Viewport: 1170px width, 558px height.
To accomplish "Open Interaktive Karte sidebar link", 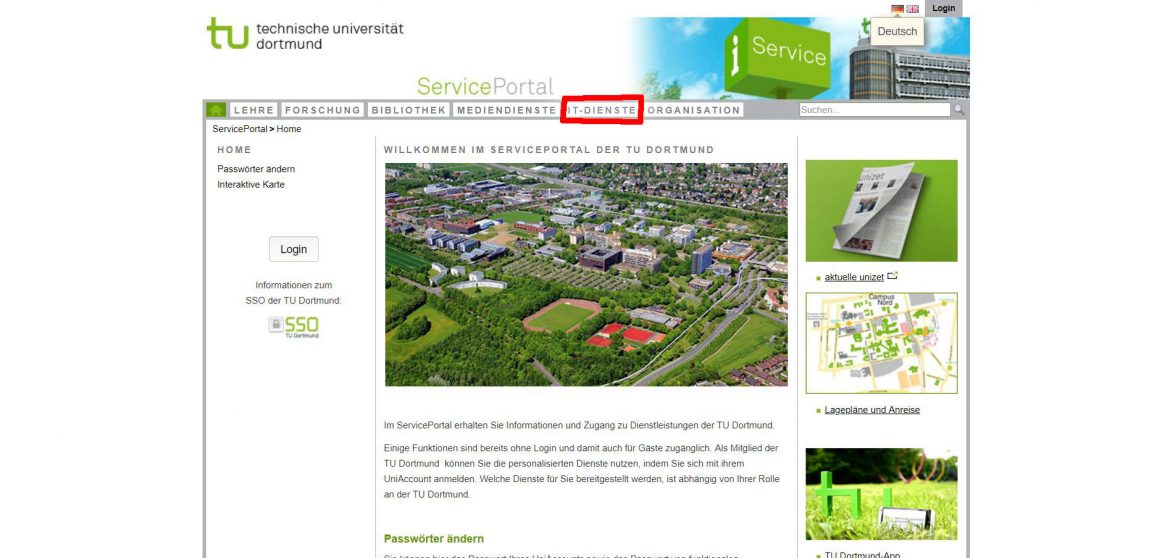I will (251, 184).
